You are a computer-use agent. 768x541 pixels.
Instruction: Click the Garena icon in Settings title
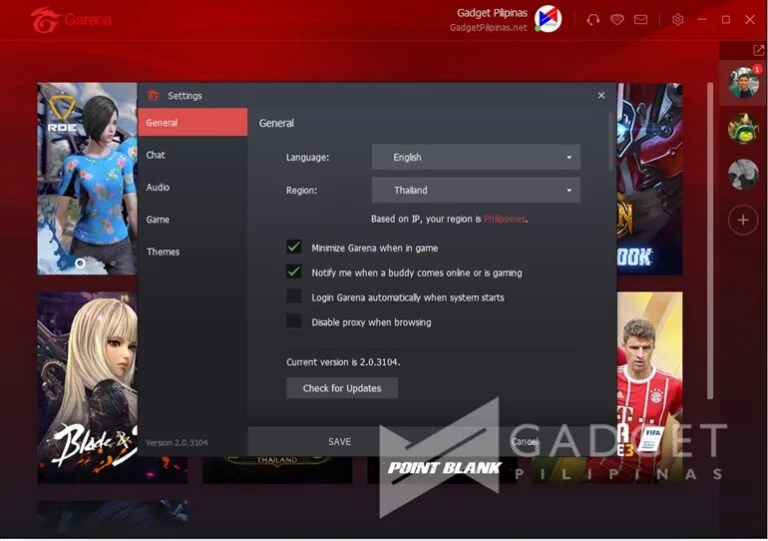pos(153,95)
